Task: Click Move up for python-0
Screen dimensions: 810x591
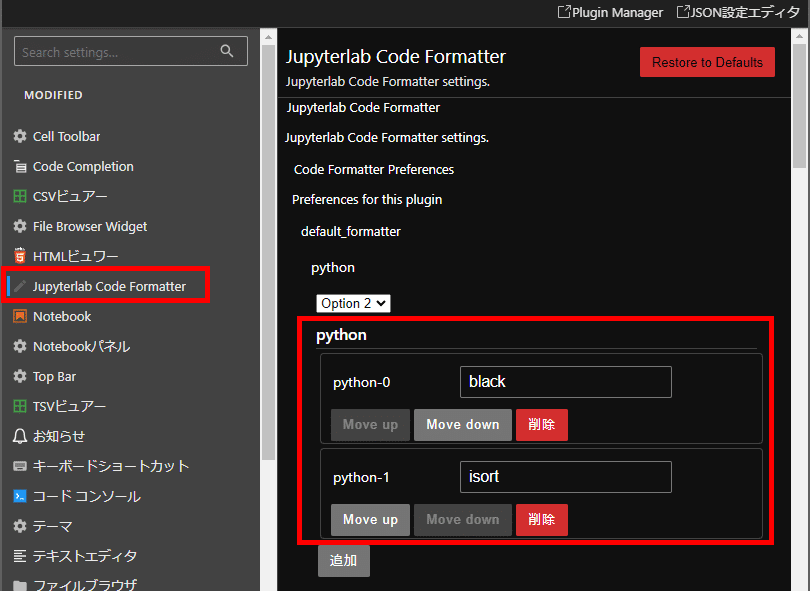Action: click(x=370, y=425)
